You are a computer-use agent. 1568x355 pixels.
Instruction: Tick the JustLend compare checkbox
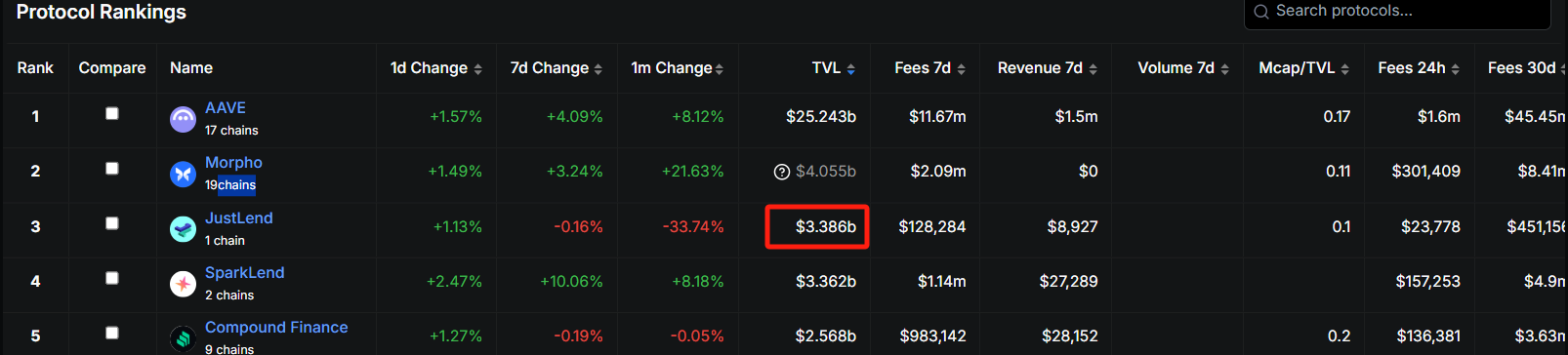point(112,223)
